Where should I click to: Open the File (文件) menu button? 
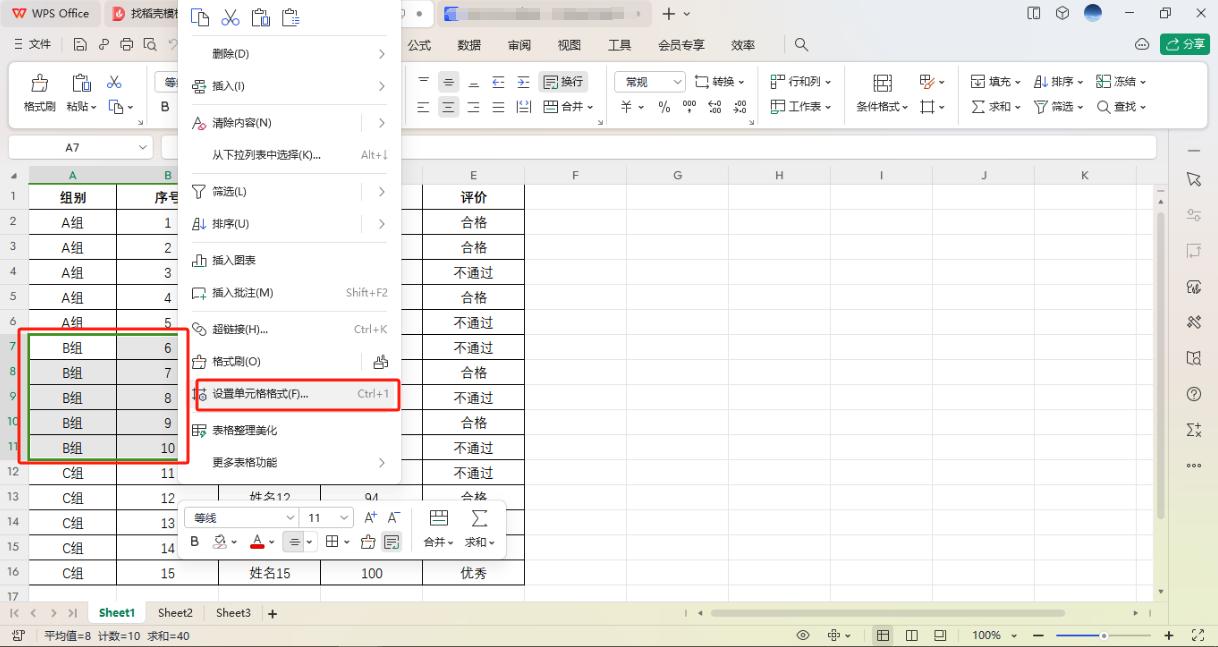(33, 45)
